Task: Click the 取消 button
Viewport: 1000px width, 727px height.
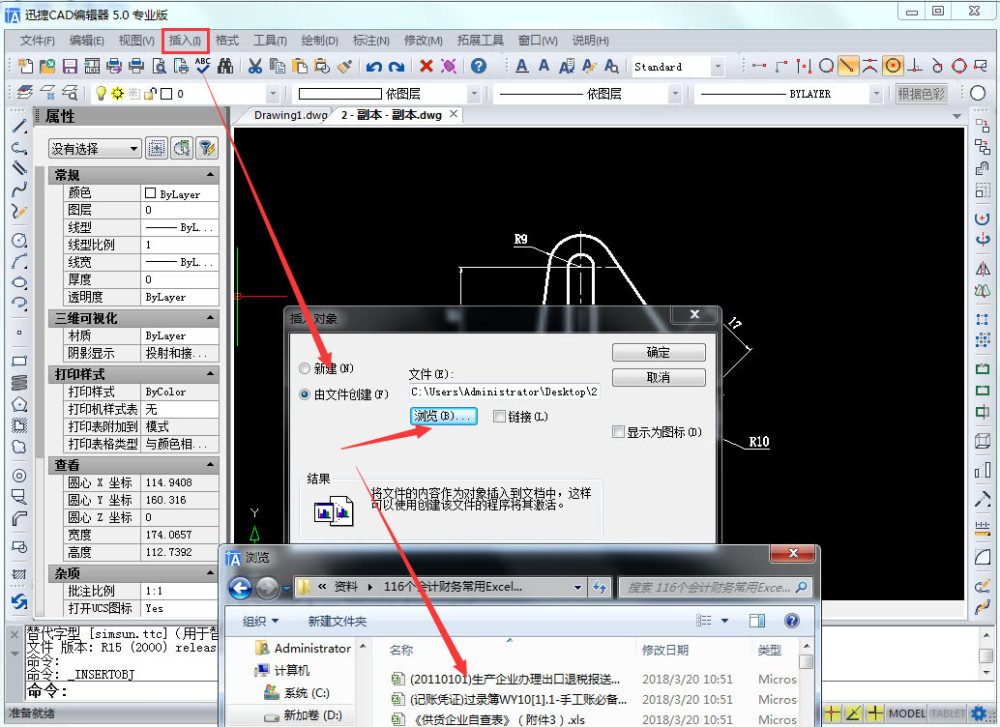Action: 659,377
